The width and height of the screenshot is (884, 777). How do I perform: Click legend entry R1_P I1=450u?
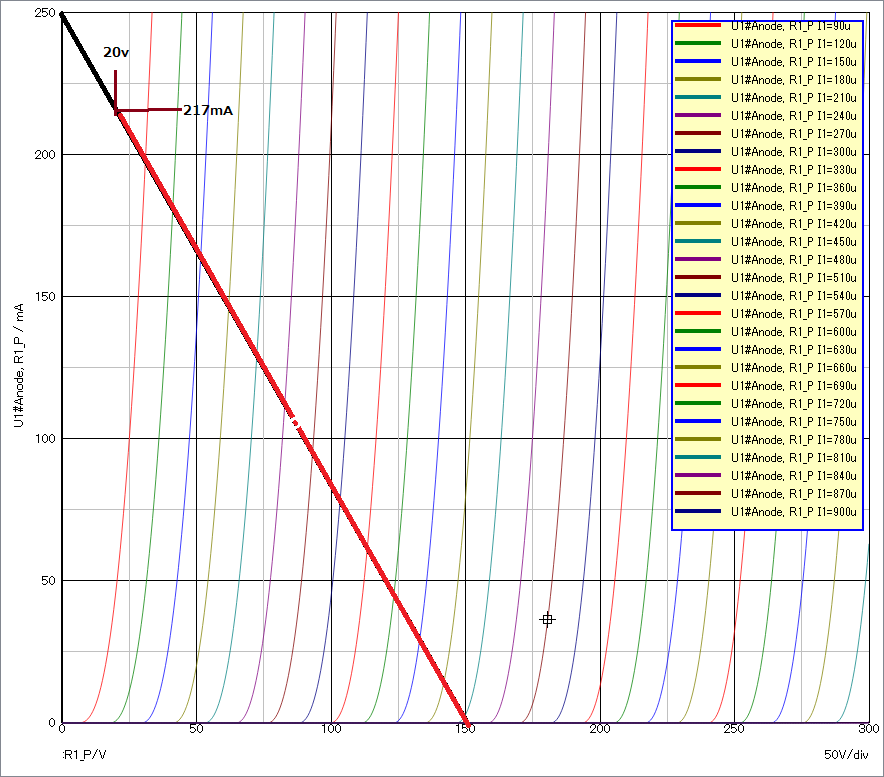(x=766, y=241)
